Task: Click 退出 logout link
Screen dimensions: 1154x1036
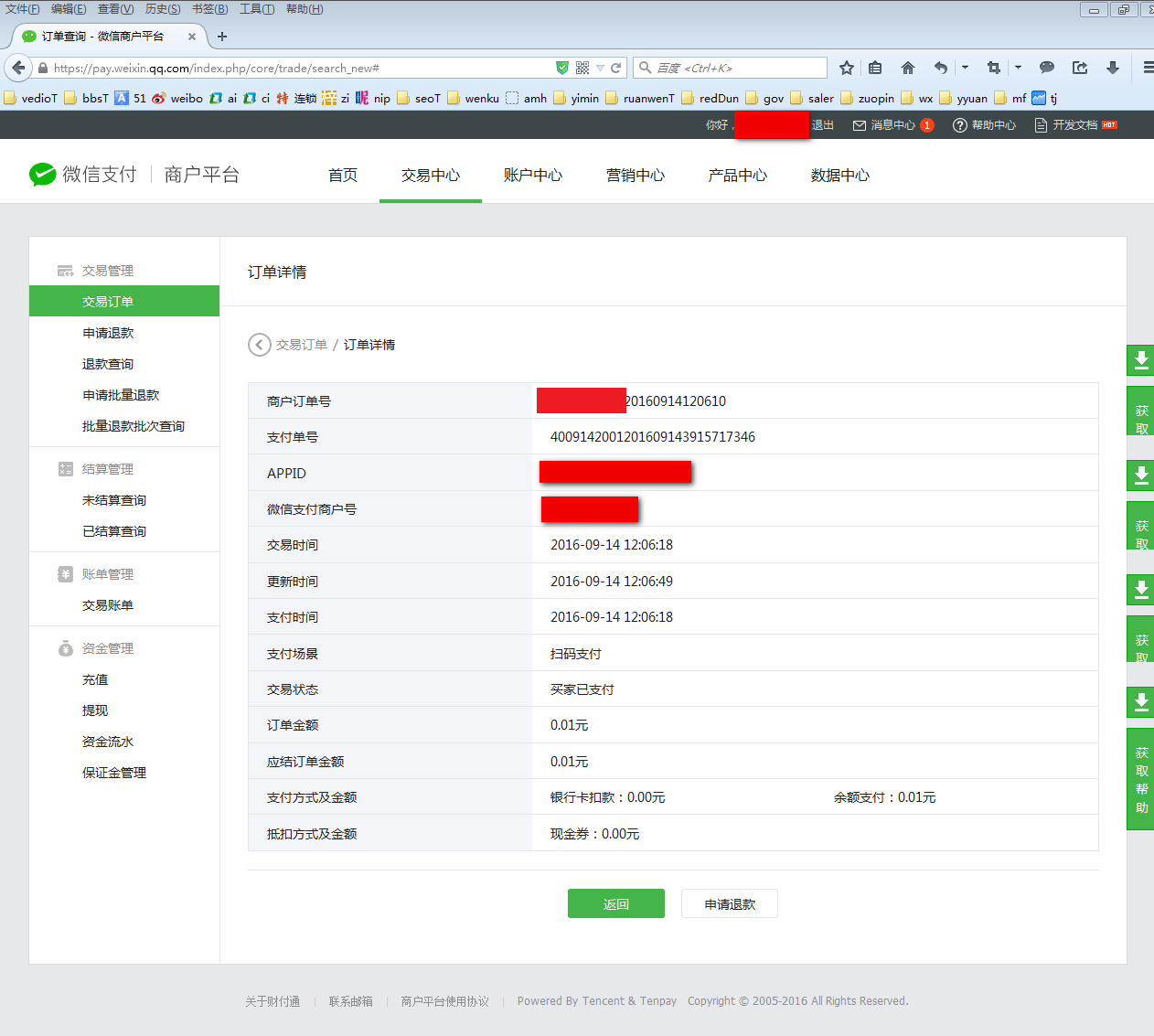Action: [823, 125]
